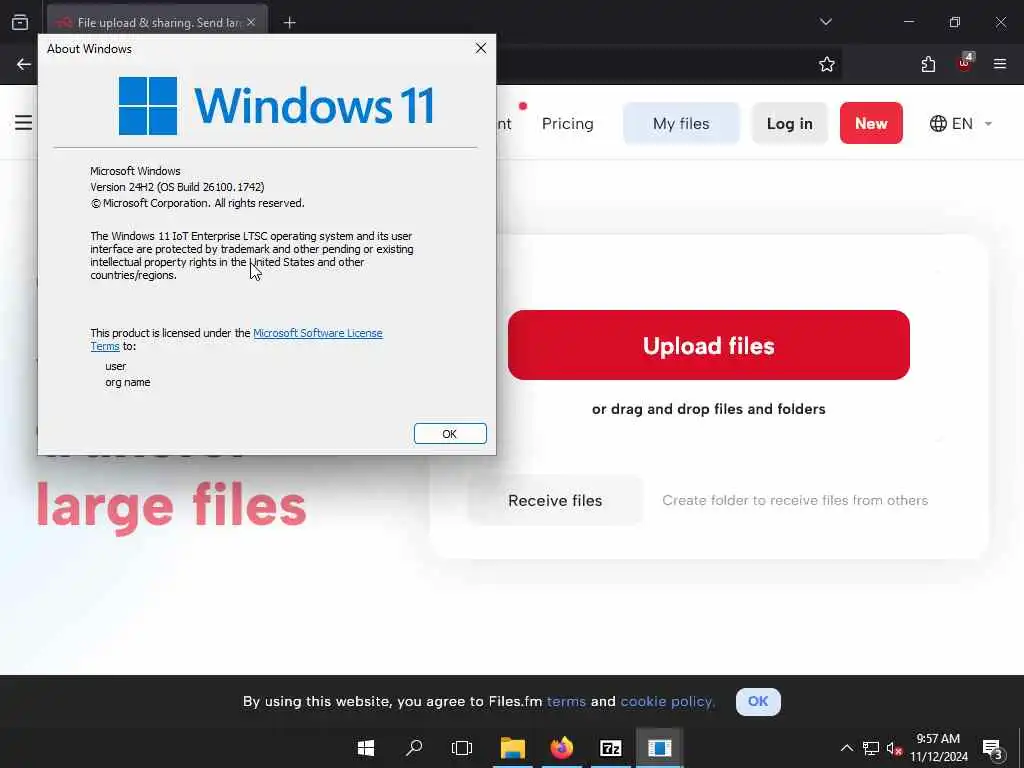Bookmark this page with star icon

click(x=827, y=64)
